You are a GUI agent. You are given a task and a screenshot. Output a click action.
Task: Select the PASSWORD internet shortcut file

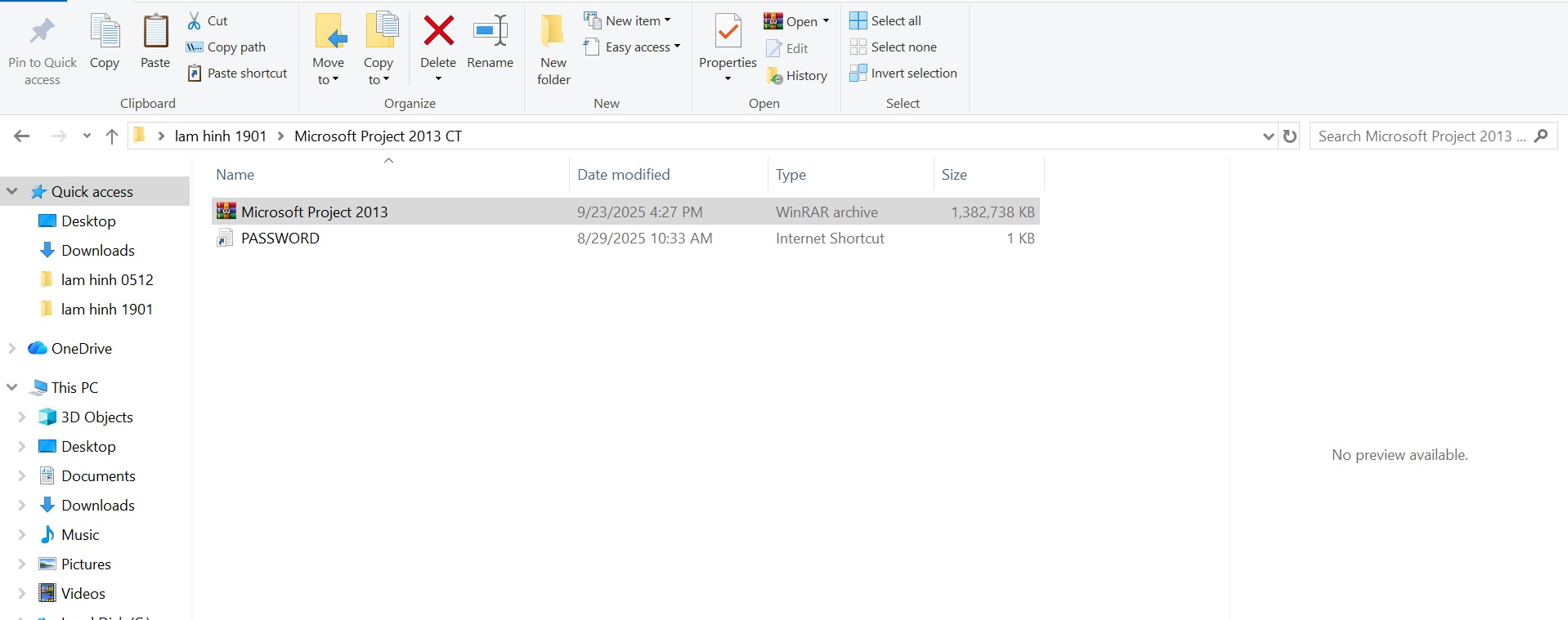(x=280, y=239)
